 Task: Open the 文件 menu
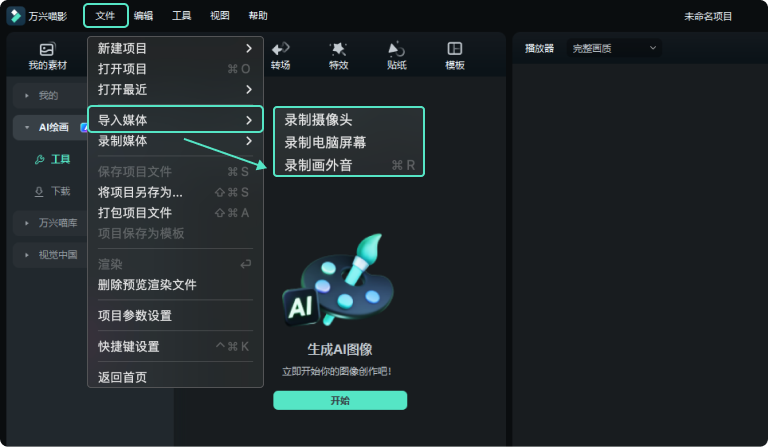[105, 16]
